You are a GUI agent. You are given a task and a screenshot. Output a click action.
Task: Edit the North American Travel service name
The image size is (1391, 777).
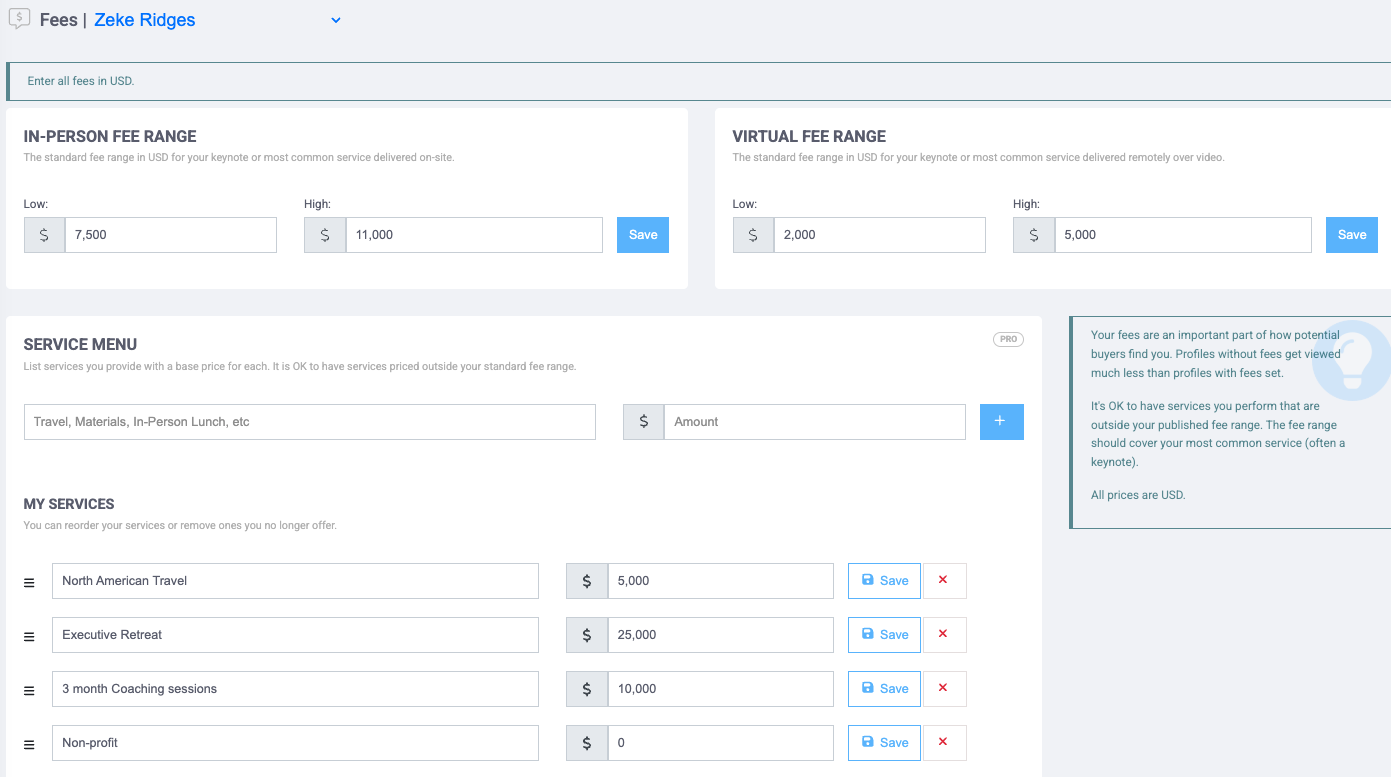pos(295,581)
